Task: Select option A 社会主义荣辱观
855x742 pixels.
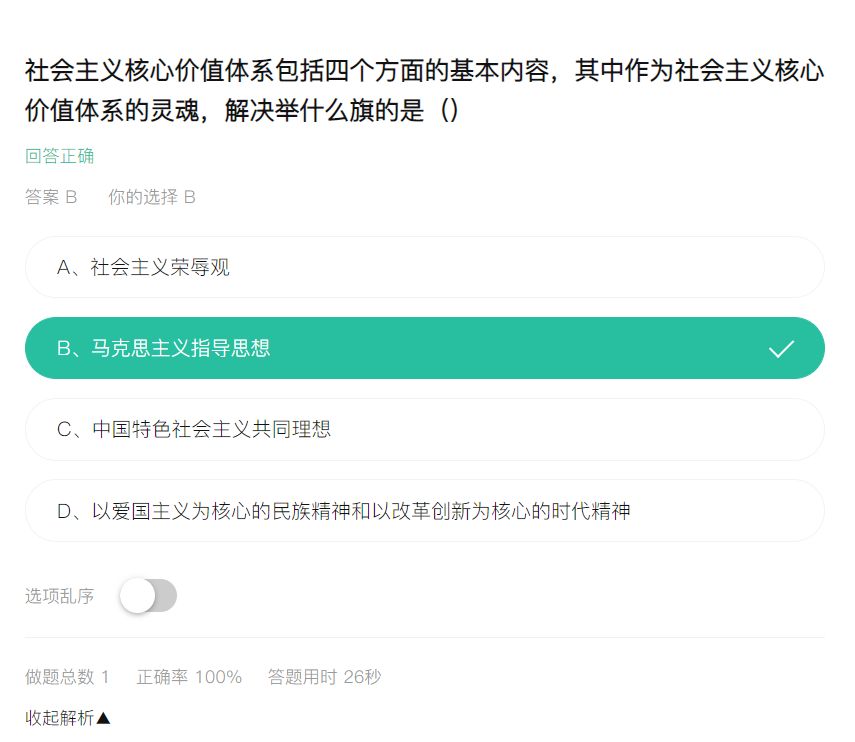Action: click(x=425, y=267)
